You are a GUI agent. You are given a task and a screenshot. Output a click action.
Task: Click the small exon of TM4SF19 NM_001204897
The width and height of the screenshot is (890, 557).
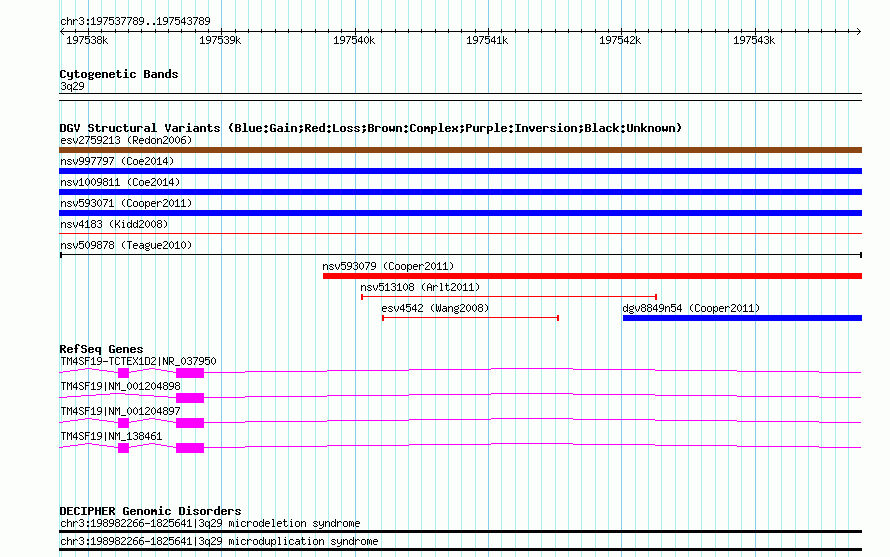pos(123,423)
